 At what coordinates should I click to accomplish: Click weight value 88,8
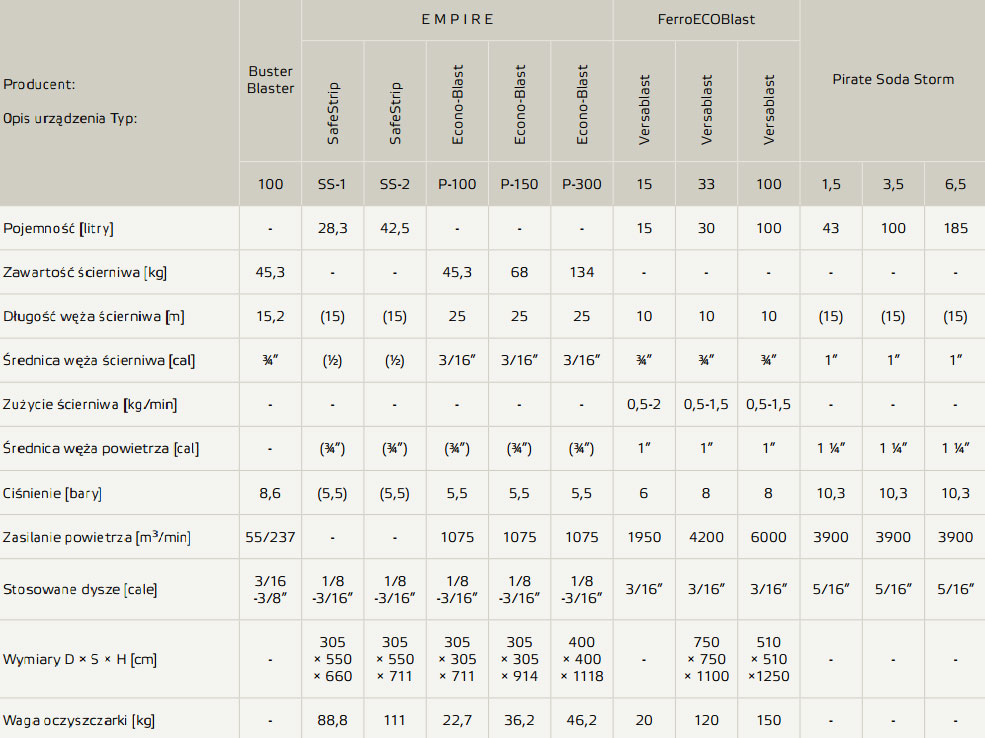(x=332, y=720)
